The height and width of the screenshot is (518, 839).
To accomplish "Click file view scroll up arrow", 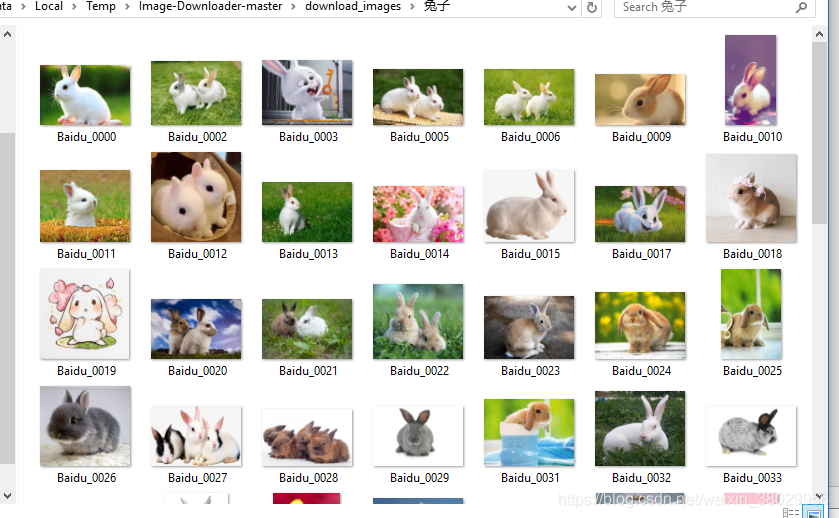I will 819,34.
